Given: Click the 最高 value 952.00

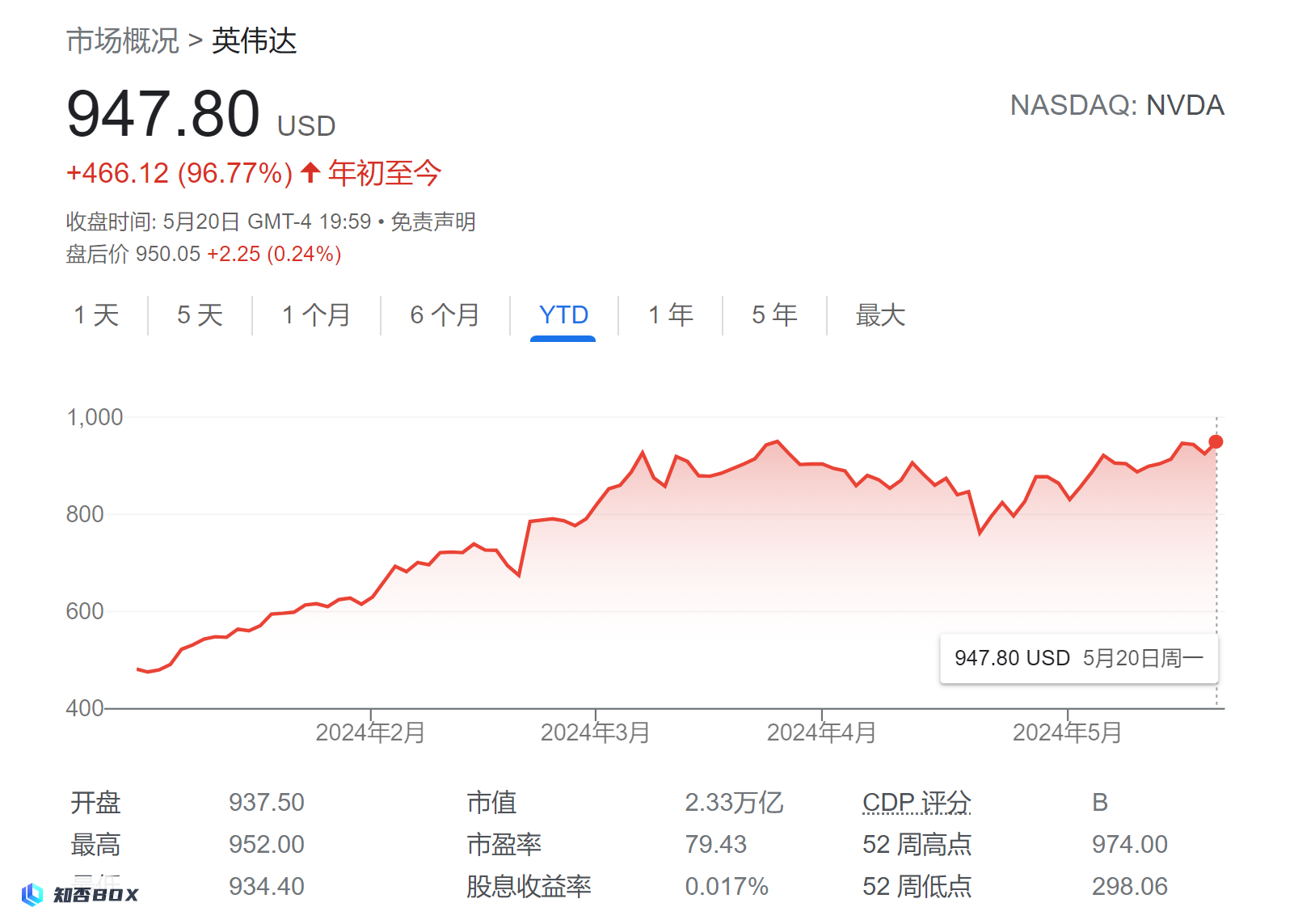Looking at the screenshot, I should 267,844.
